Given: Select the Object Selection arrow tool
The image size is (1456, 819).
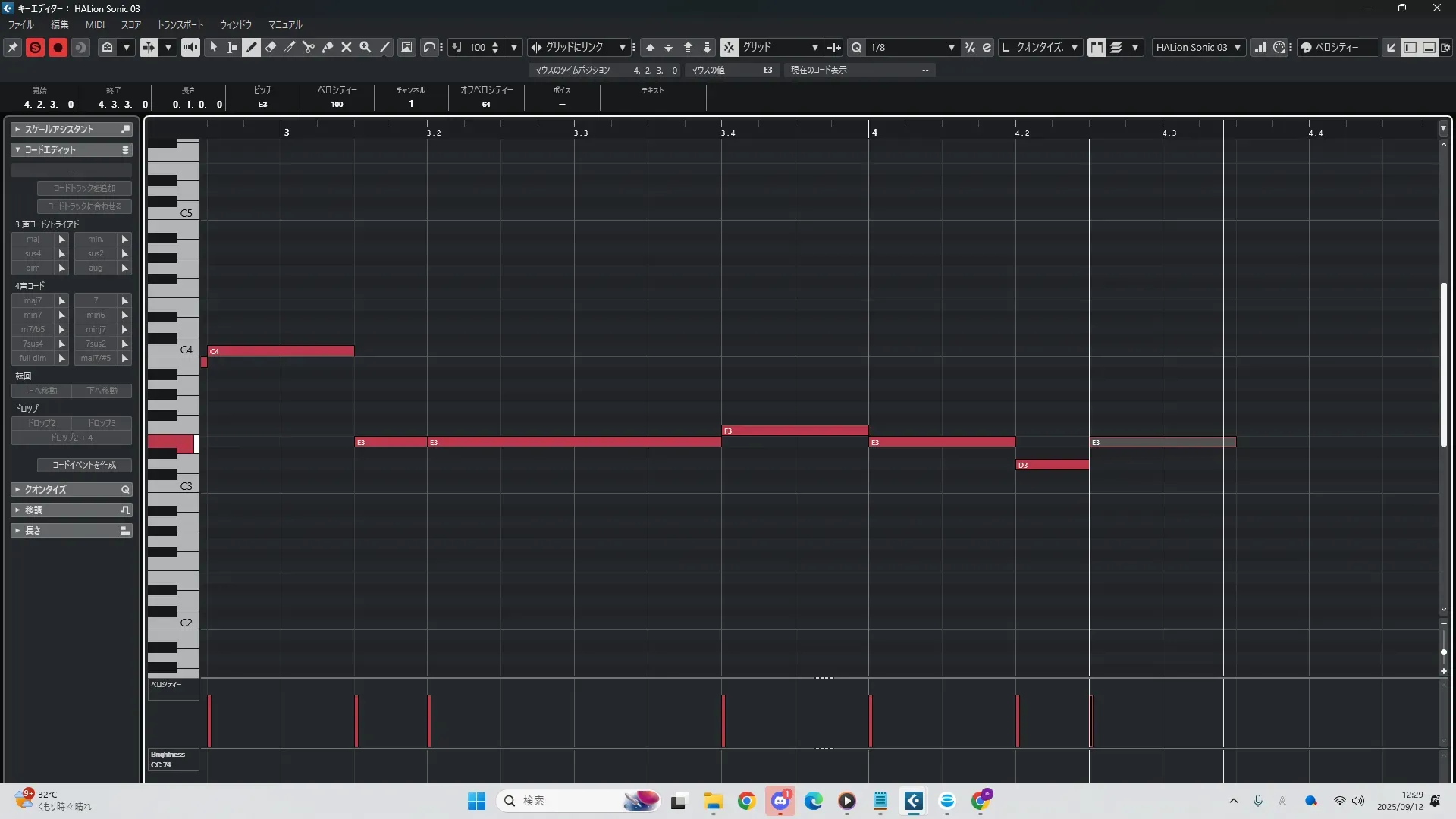Looking at the screenshot, I should pos(214,47).
